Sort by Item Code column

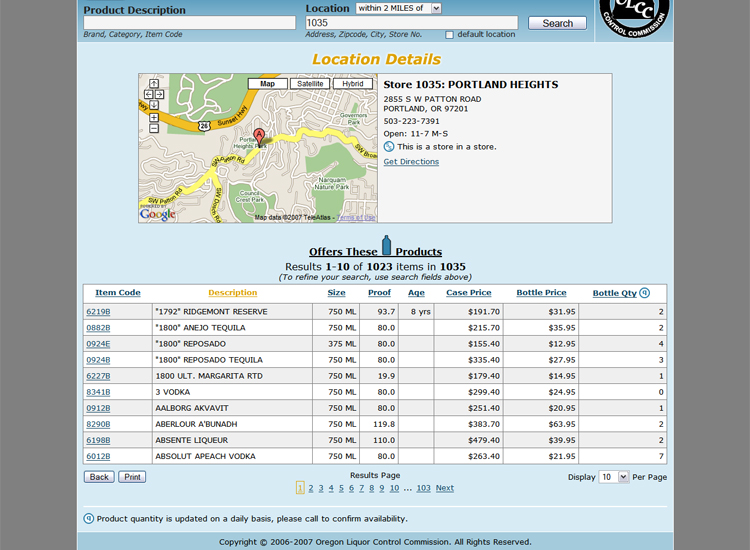[x=118, y=293]
